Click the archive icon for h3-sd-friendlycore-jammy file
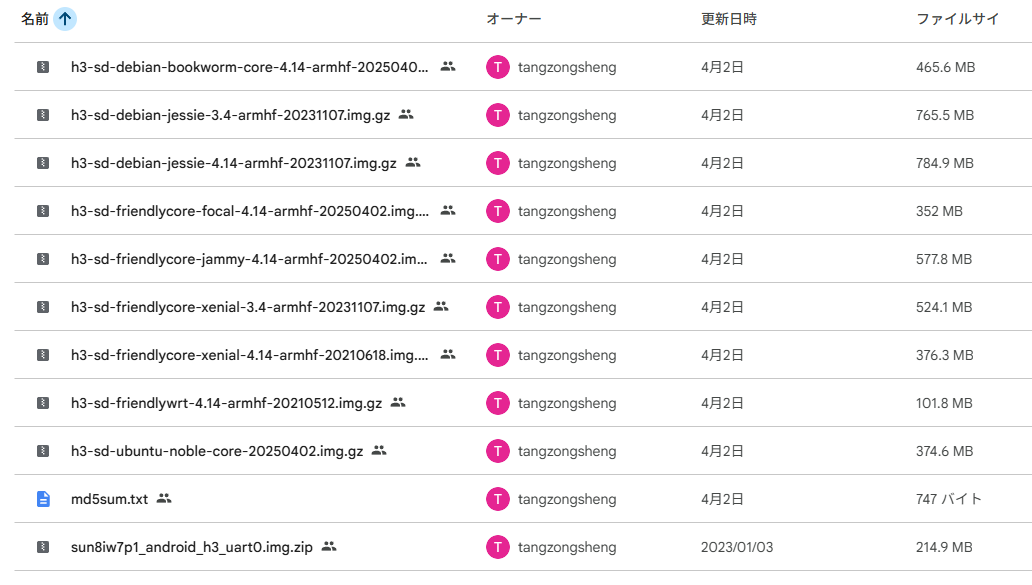This screenshot has width=1032, height=585. (43, 259)
